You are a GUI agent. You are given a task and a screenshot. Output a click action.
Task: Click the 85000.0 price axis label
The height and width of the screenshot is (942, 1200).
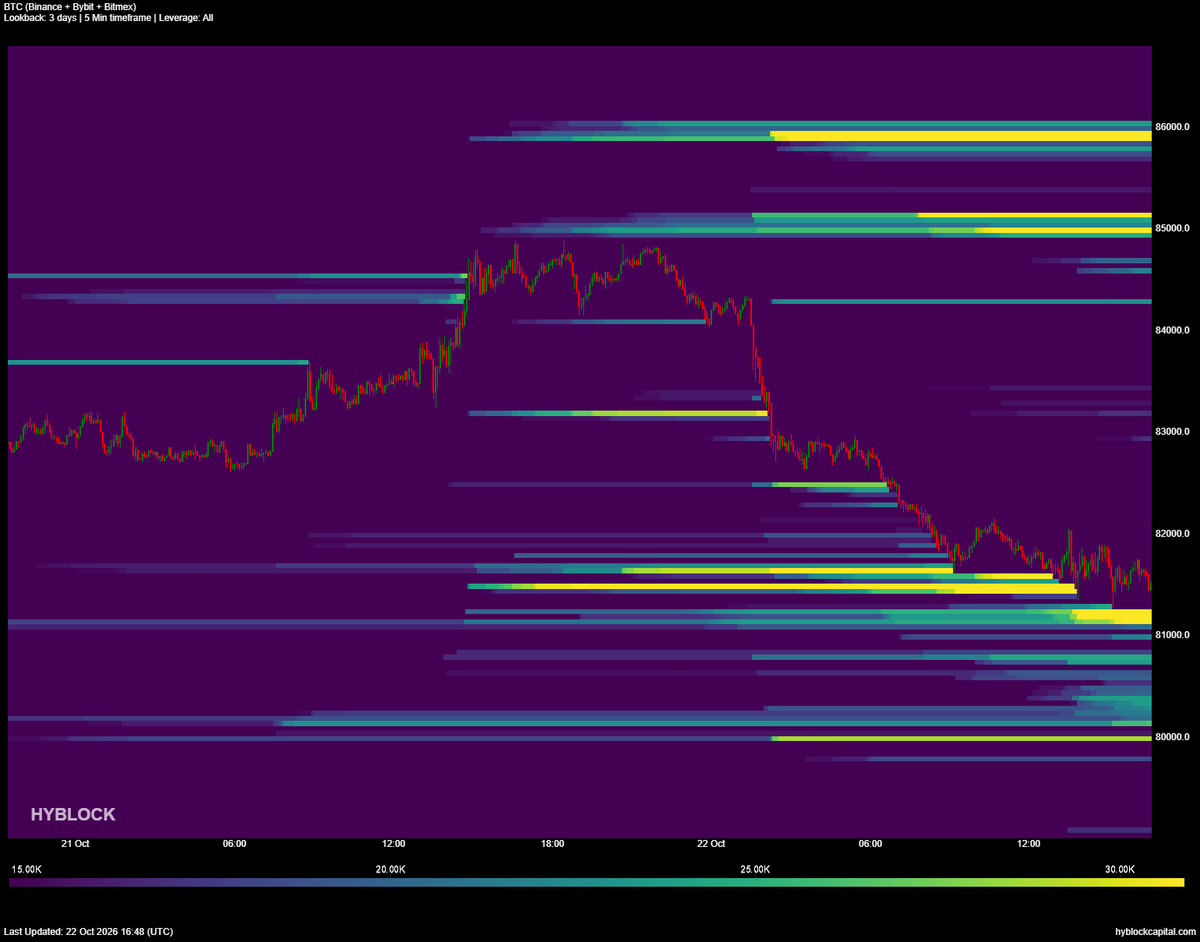pos(1172,229)
